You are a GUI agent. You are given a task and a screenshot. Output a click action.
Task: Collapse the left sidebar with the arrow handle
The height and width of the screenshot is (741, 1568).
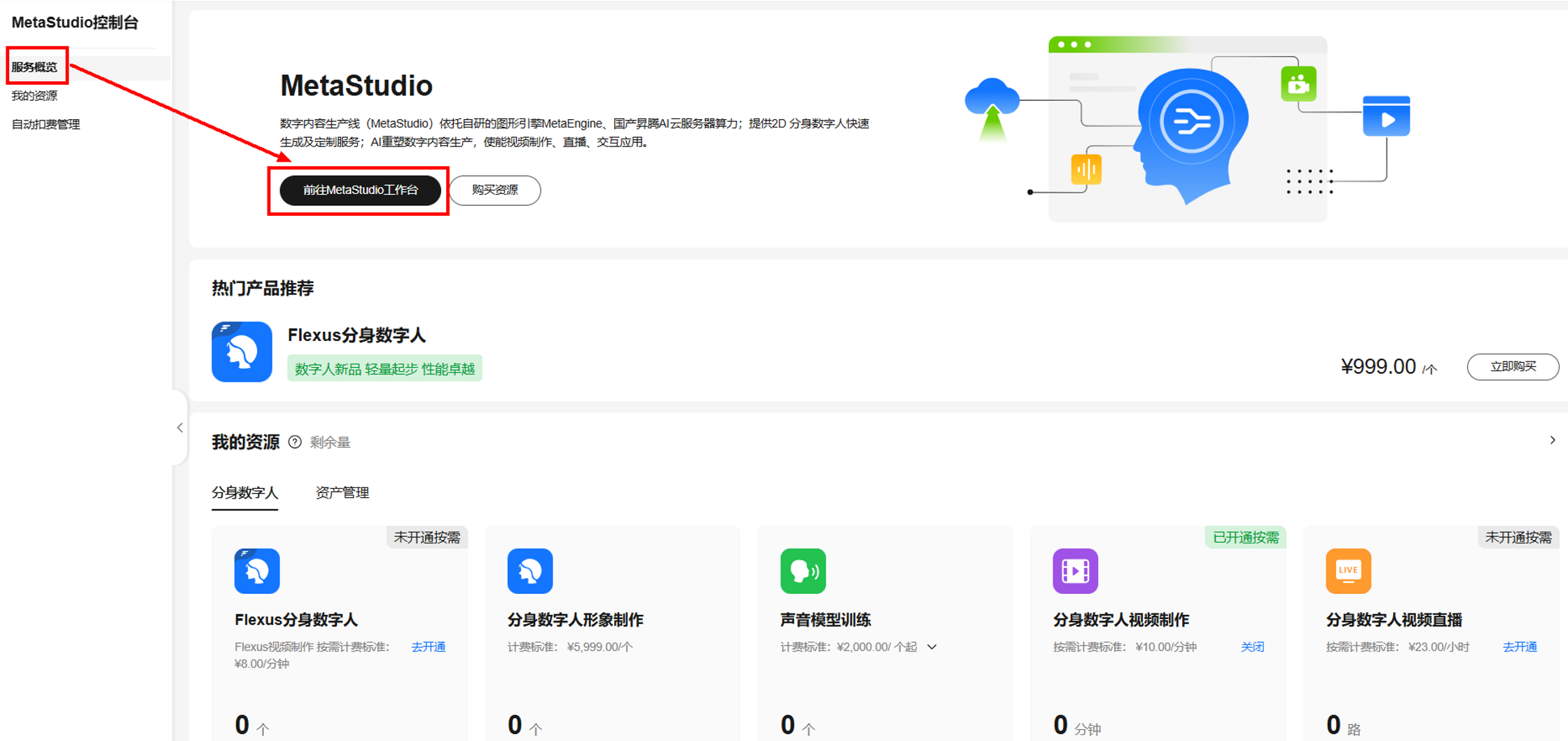(180, 428)
